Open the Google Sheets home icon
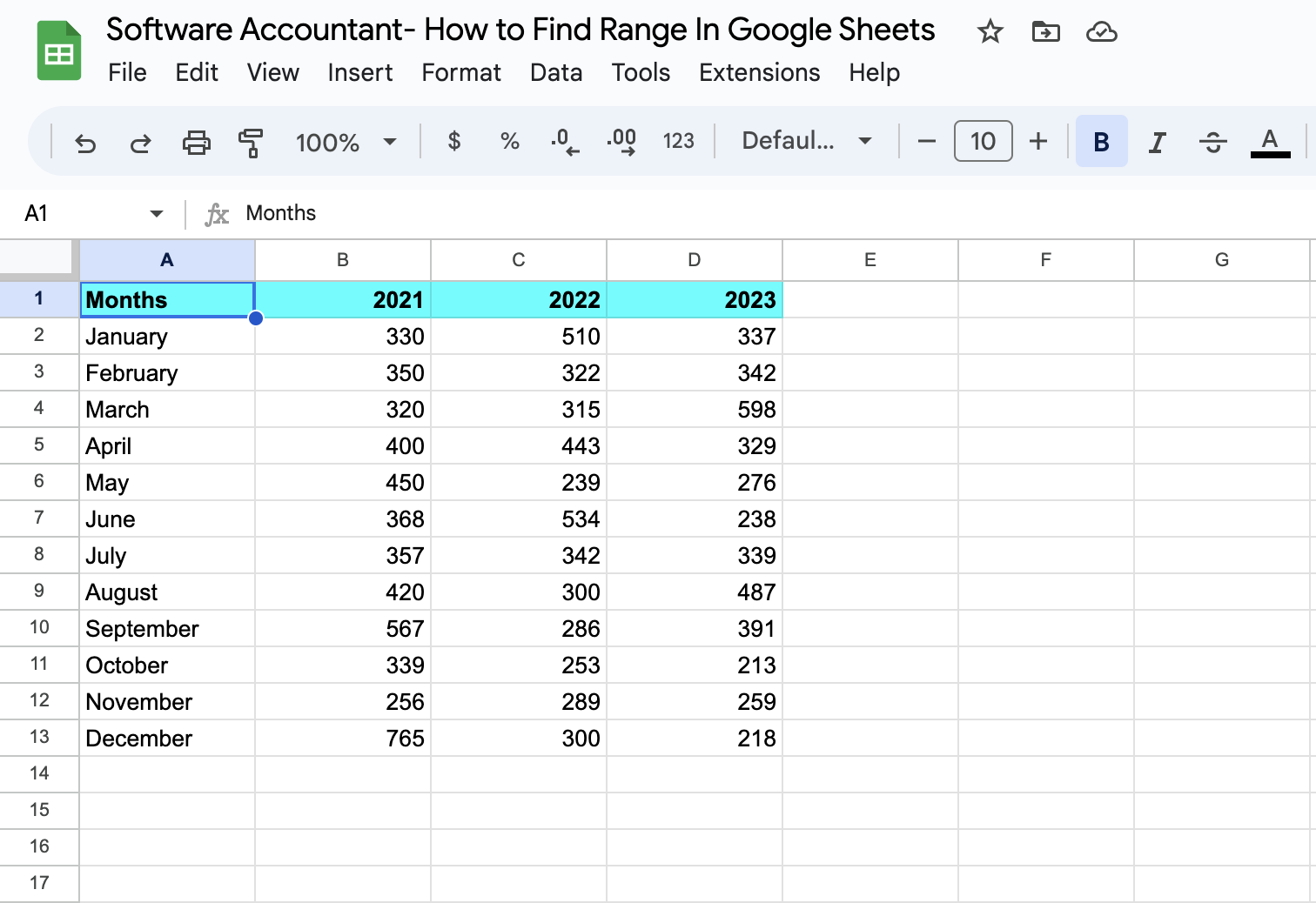The image size is (1316, 903). [59, 52]
